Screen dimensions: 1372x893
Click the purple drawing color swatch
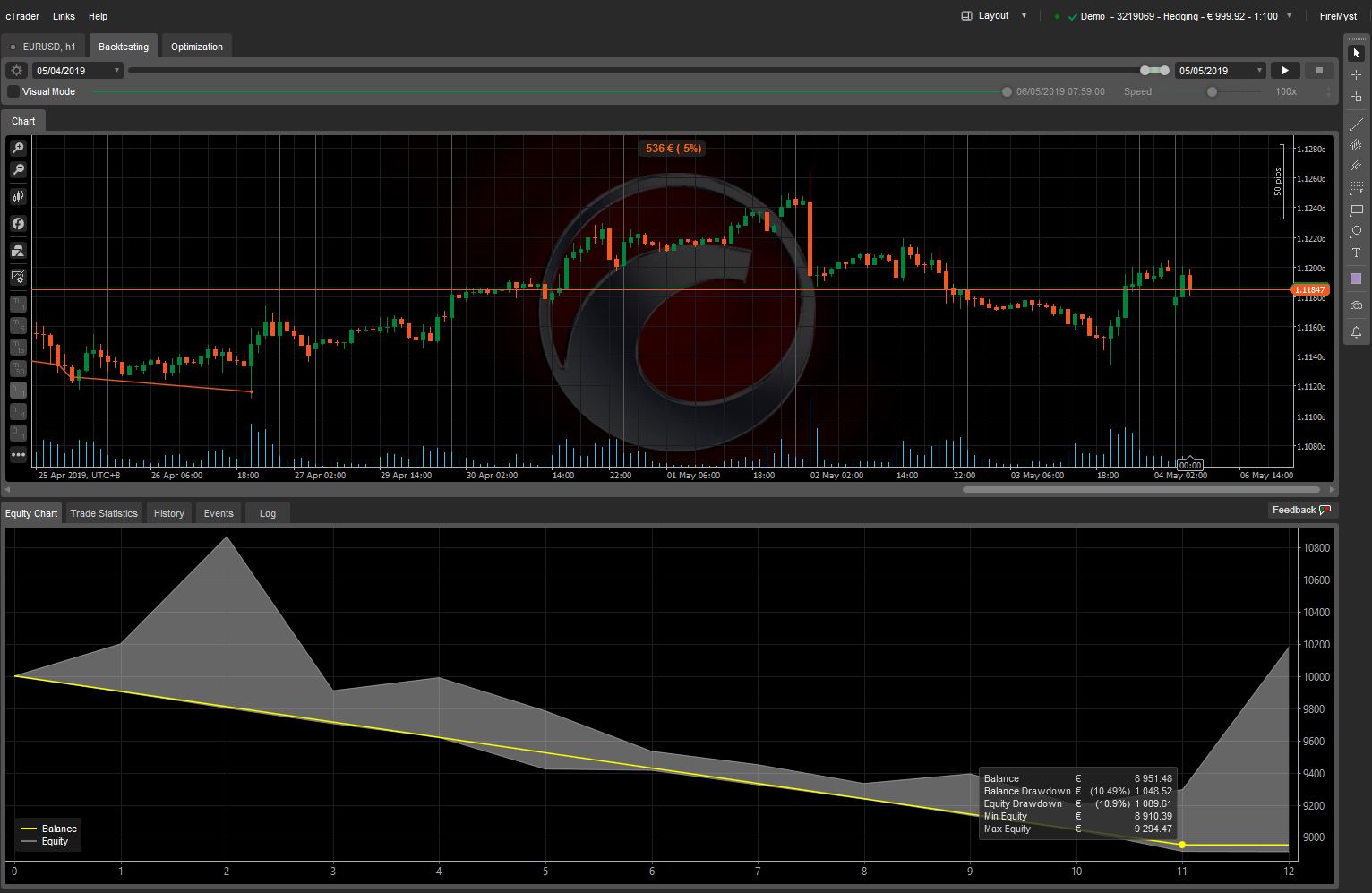point(1356,279)
